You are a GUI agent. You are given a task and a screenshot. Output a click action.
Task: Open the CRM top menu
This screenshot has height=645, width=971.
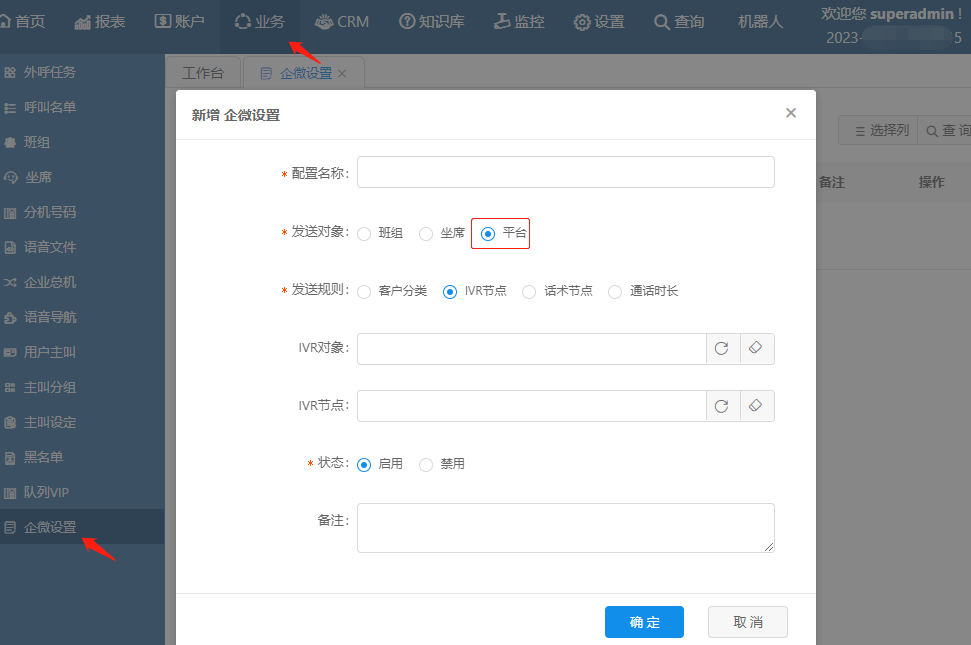[342, 22]
